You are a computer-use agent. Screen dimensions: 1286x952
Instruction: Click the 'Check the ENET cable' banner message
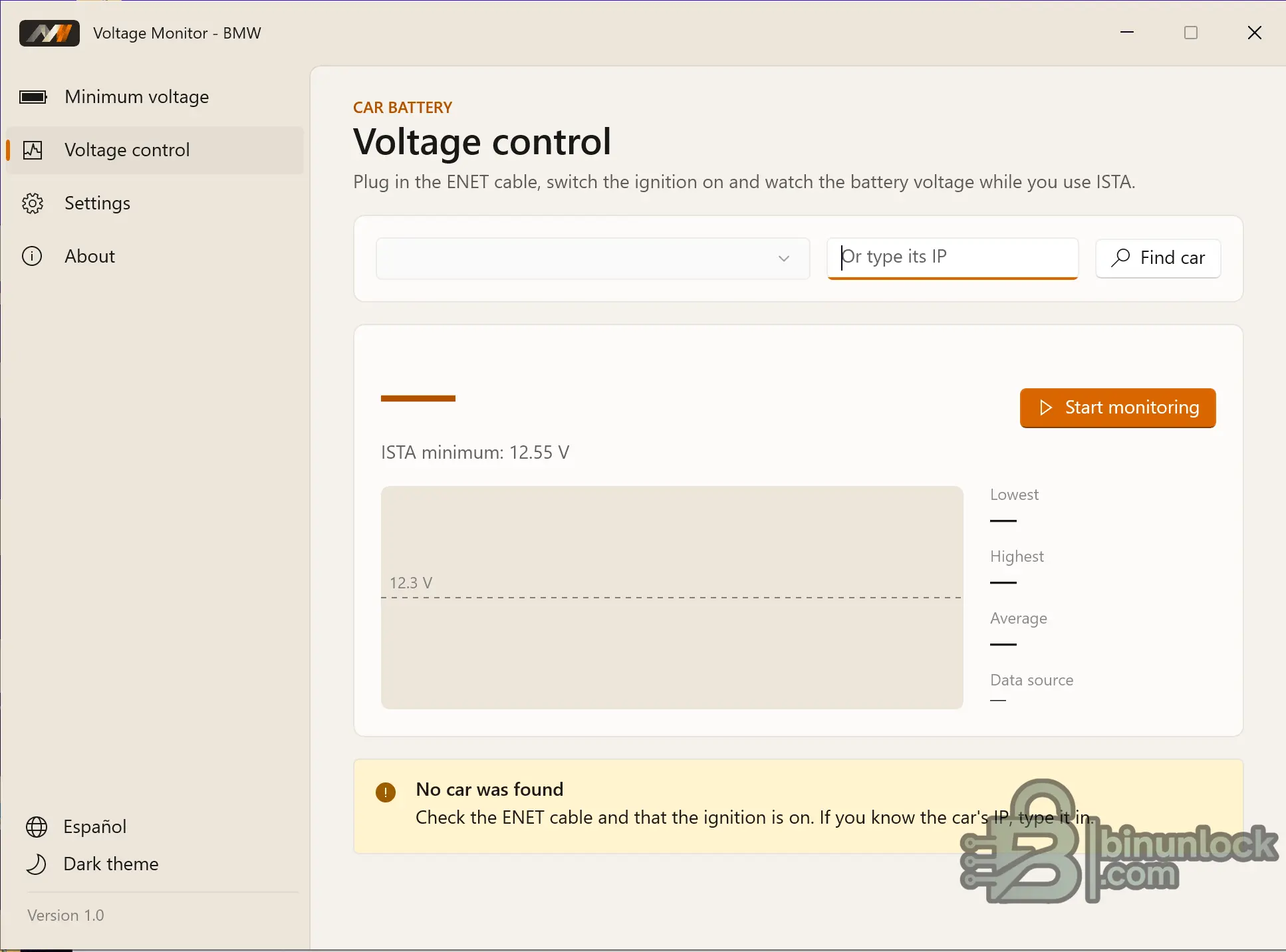pyautogui.click(x=754, y=818)
